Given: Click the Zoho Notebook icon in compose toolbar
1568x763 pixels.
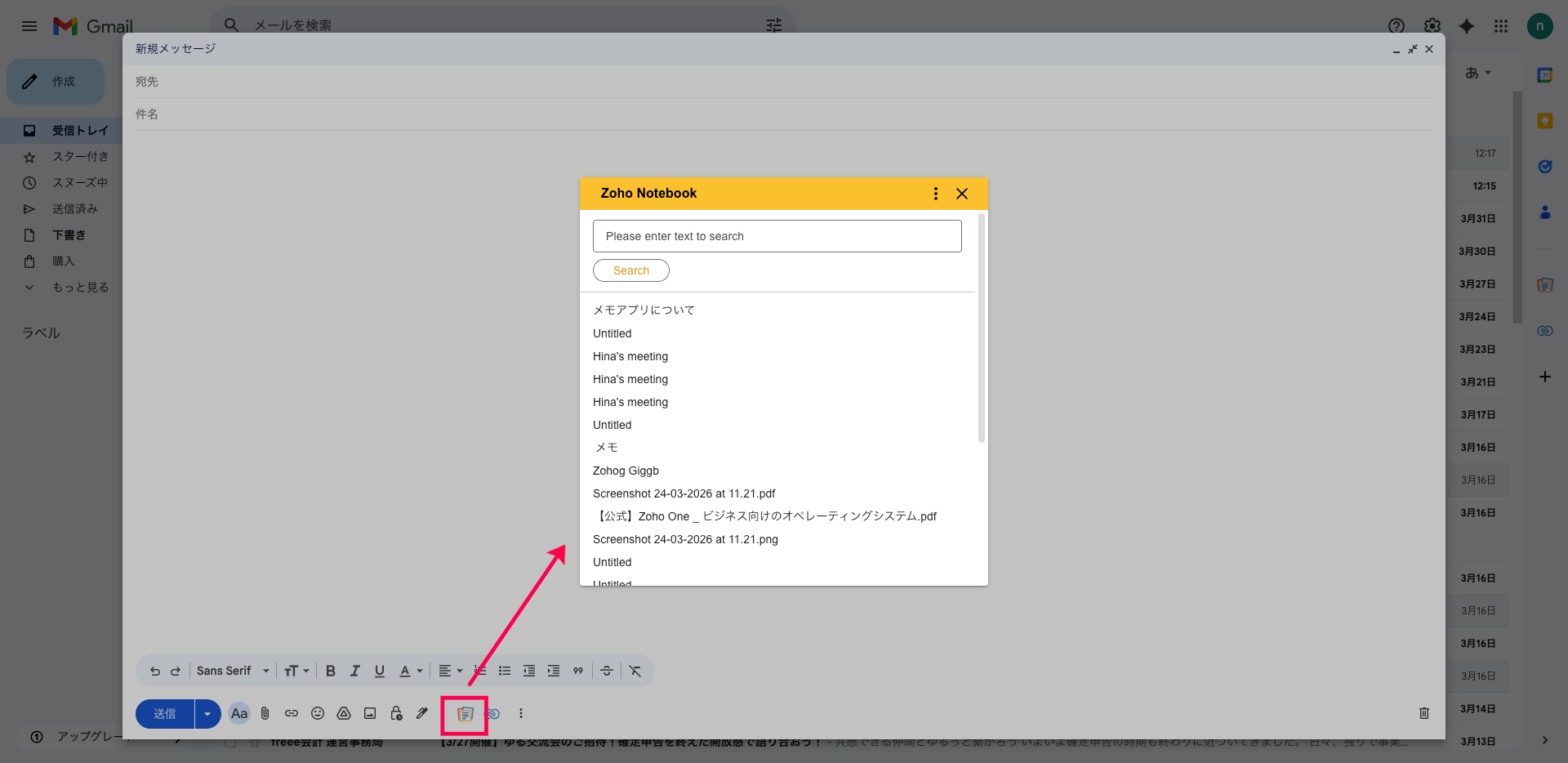Looking at the screenshot, I should click(465, 714).
